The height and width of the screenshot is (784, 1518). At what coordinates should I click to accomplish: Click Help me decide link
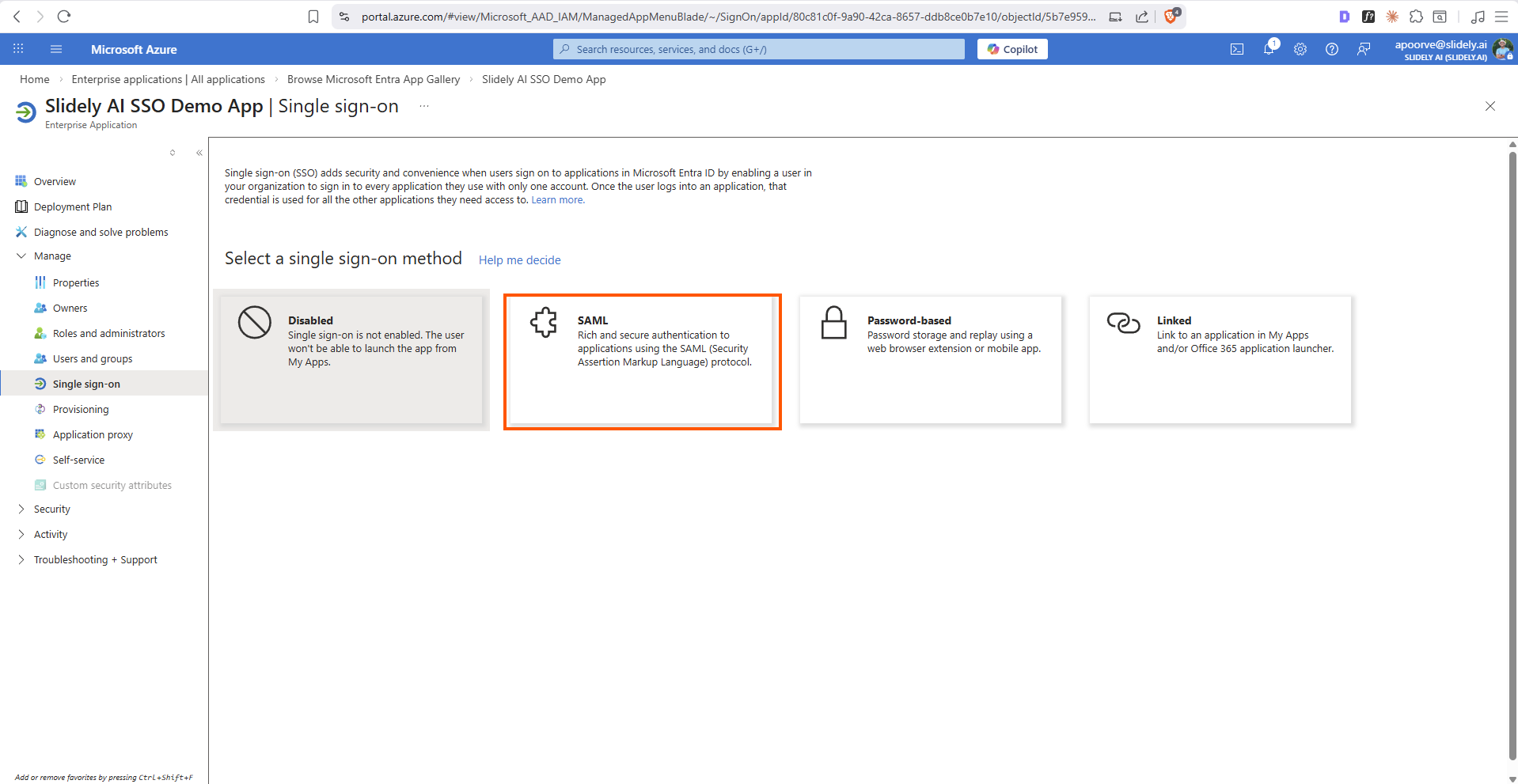pyautogui.click(x=519, y=260)
